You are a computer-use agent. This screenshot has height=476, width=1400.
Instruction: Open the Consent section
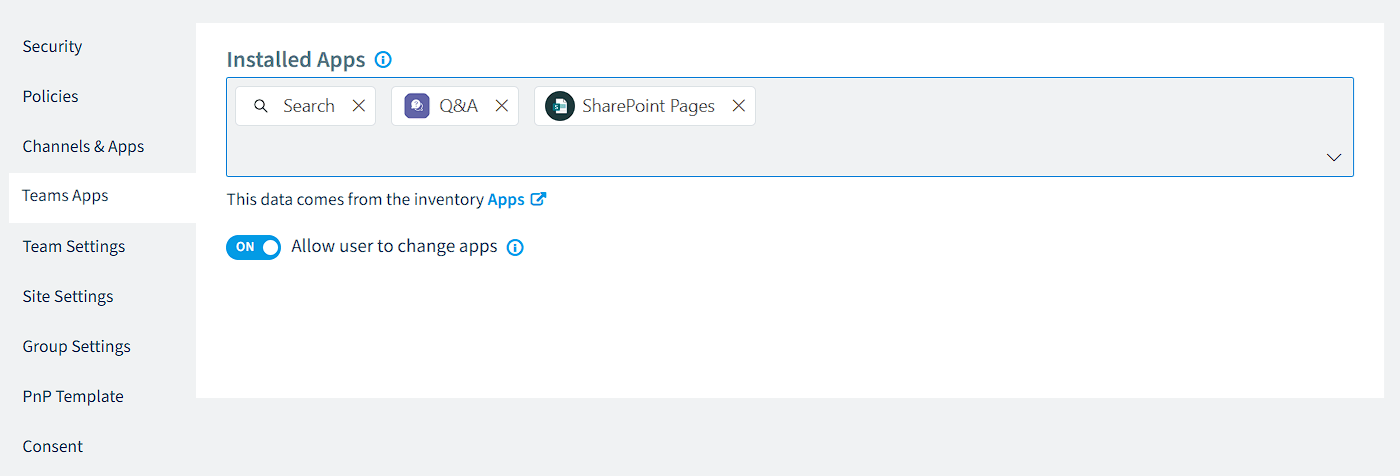pyautogui.click(x=53, y=446)
